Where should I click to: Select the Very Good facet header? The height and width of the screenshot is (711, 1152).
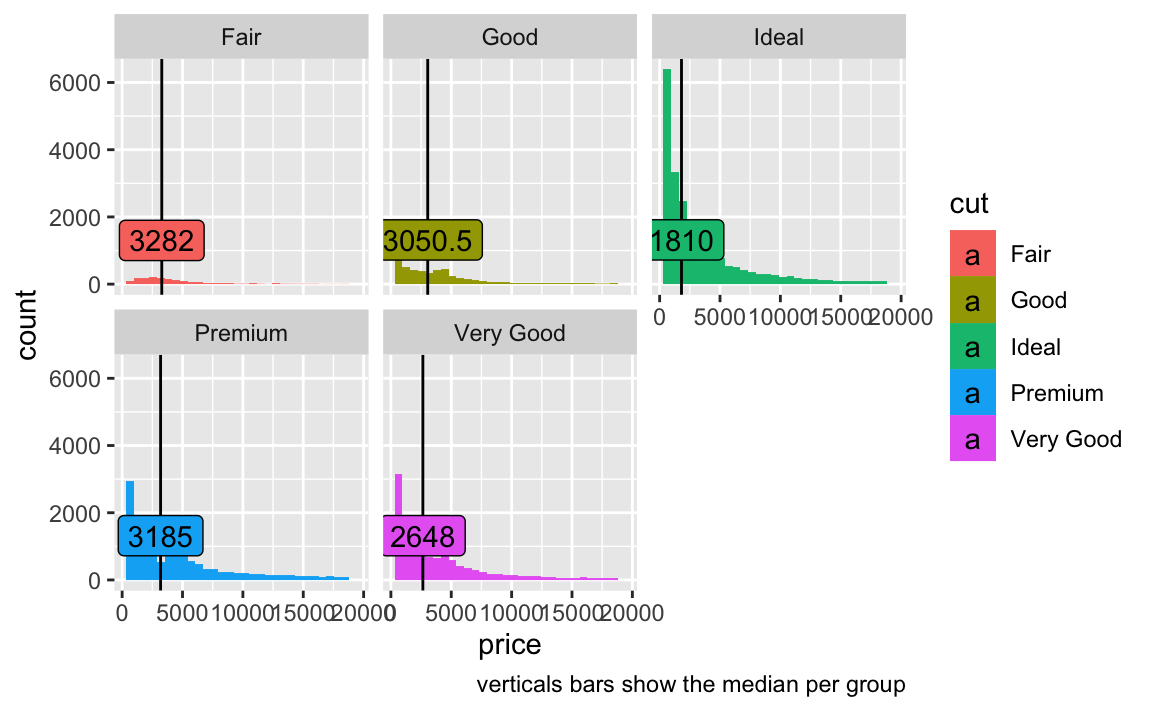(509, 333)
